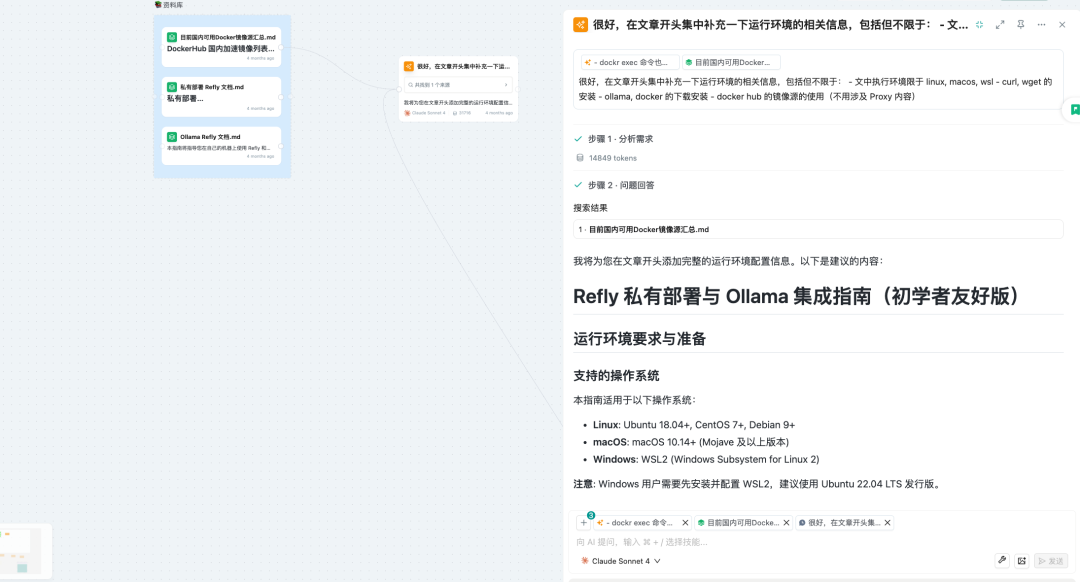This screenshot has width=1080, height=582.
Task: Click the green resource icon on the 私有部署 Refly node
Action: coord(172,87)
